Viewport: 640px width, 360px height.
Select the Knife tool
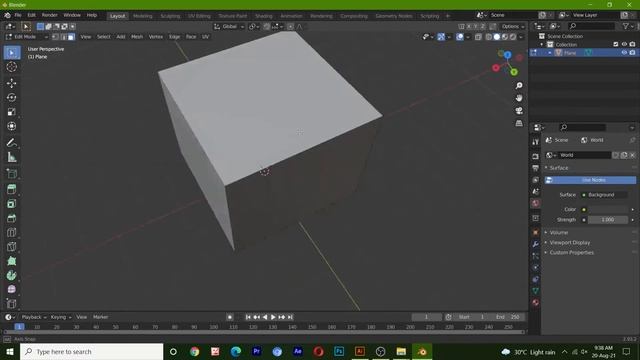12,247
